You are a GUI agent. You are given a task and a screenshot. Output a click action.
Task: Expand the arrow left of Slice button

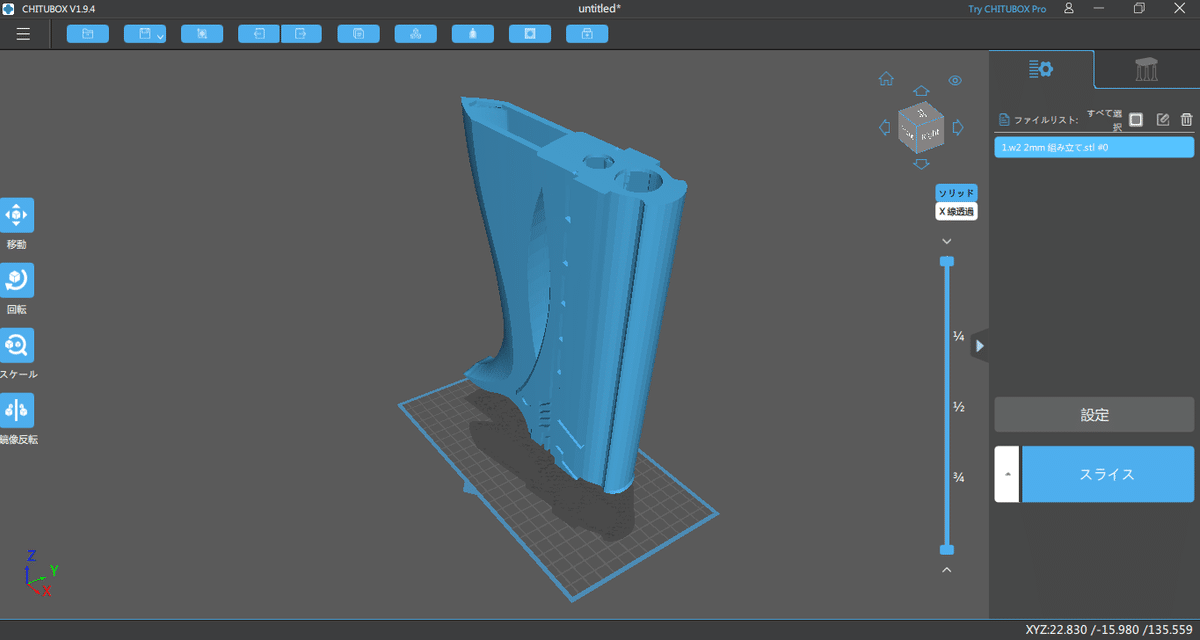tap(1007, 474)
